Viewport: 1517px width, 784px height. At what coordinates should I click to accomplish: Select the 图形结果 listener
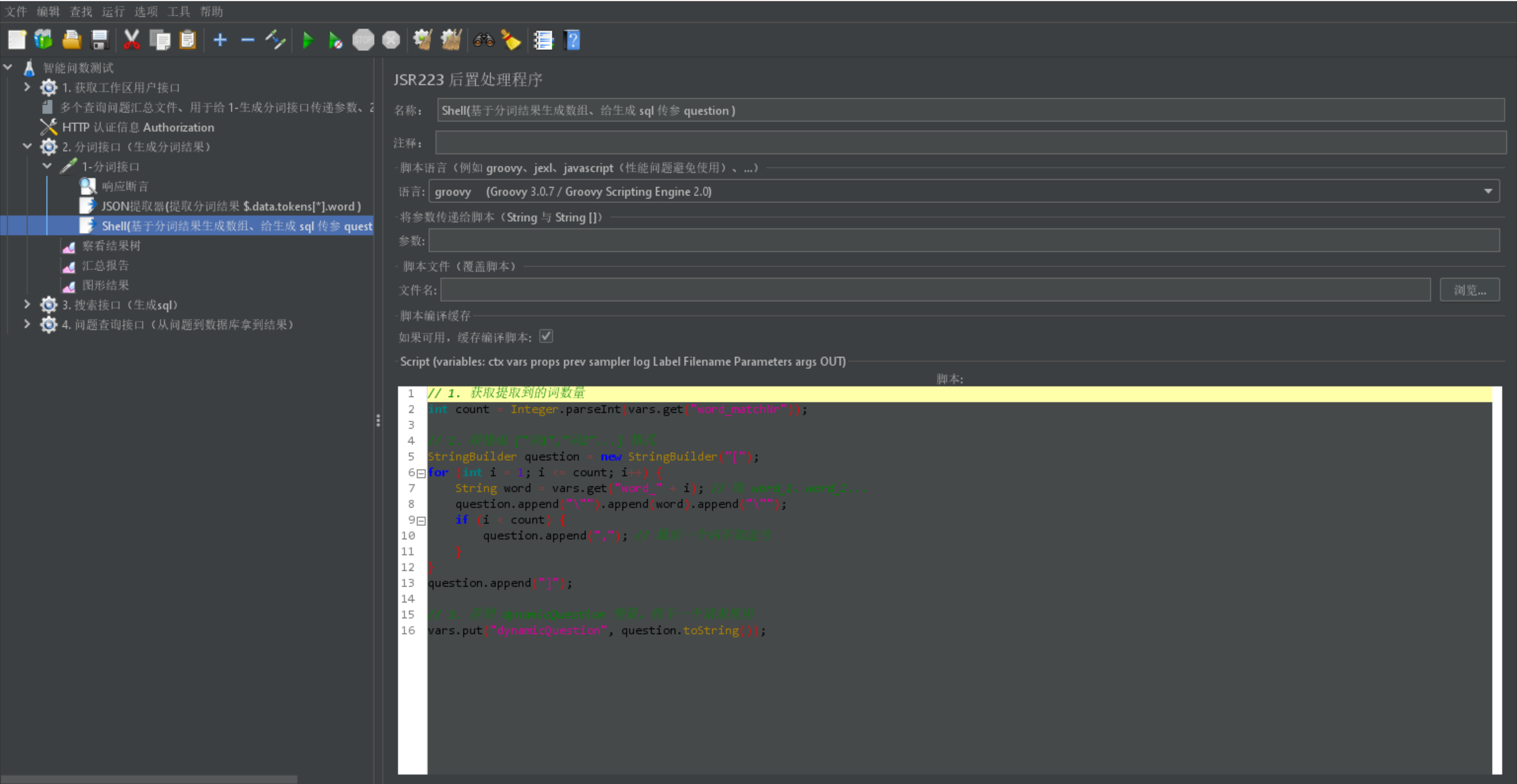coord(105,285)
